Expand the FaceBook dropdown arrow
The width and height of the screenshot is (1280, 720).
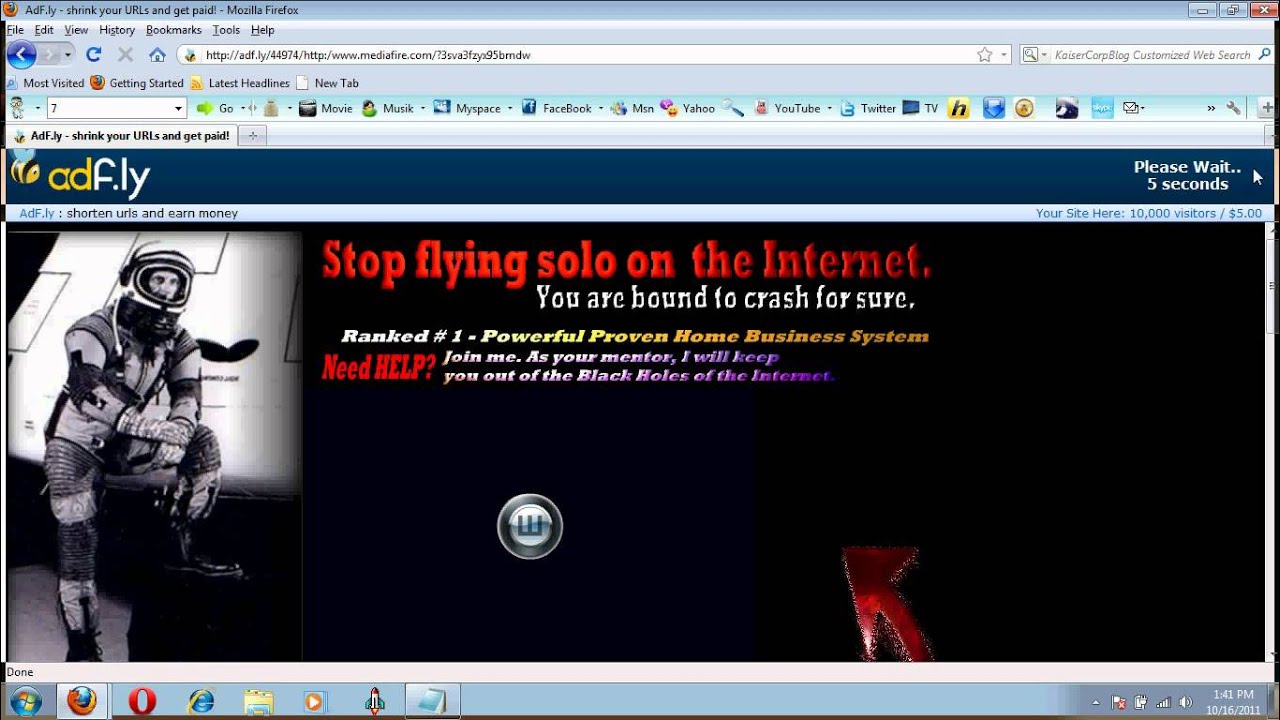(x=601, y=108)
